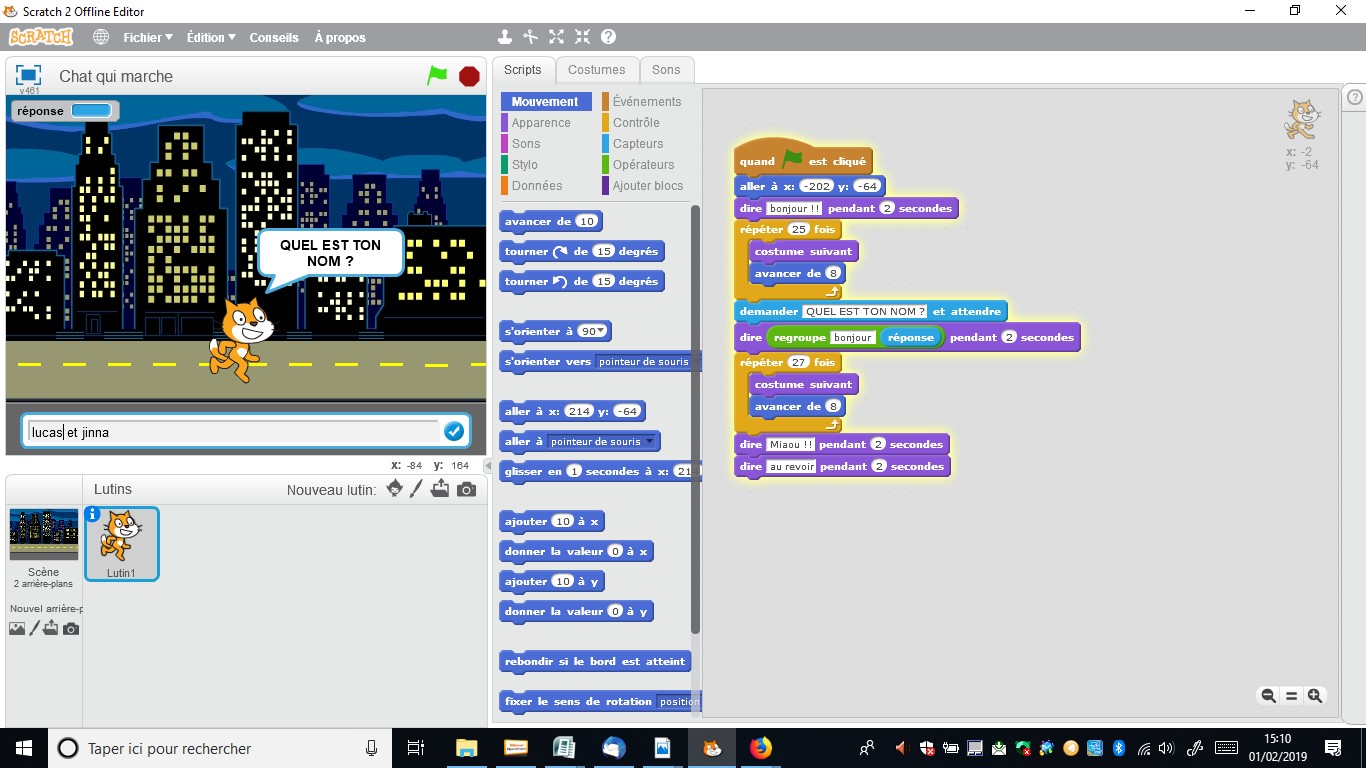Create new sprite from camera icon
The image size is (1366, 768).
coord(466,489)
